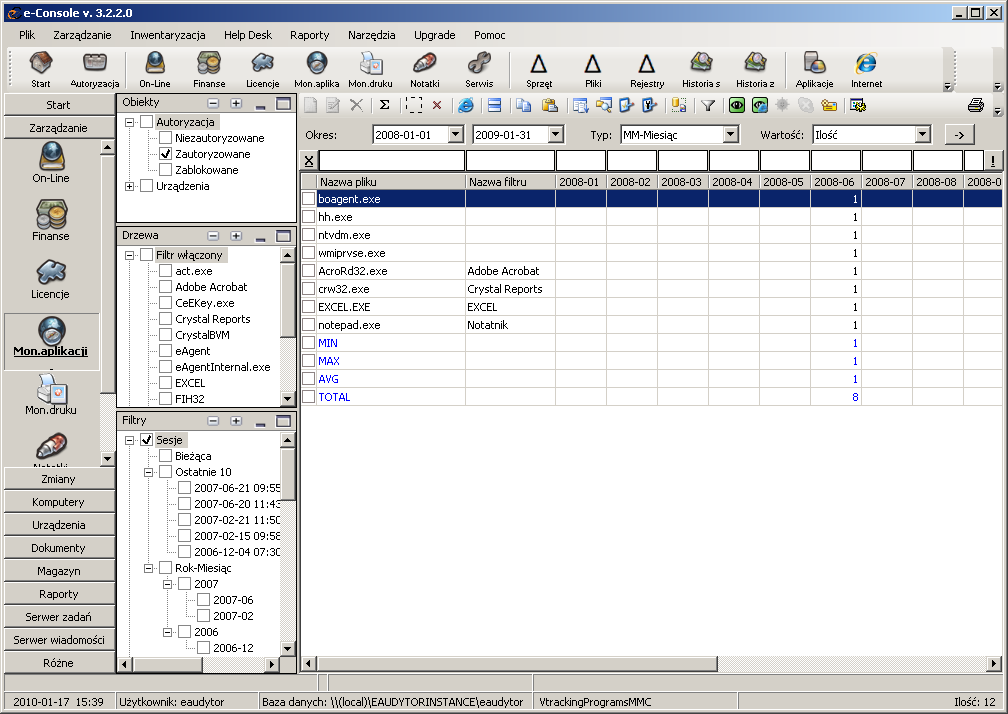Screen dimensions: 1008x714
Task: Open the Magazyn sidebar section
Action: click(x=58, y=571)
